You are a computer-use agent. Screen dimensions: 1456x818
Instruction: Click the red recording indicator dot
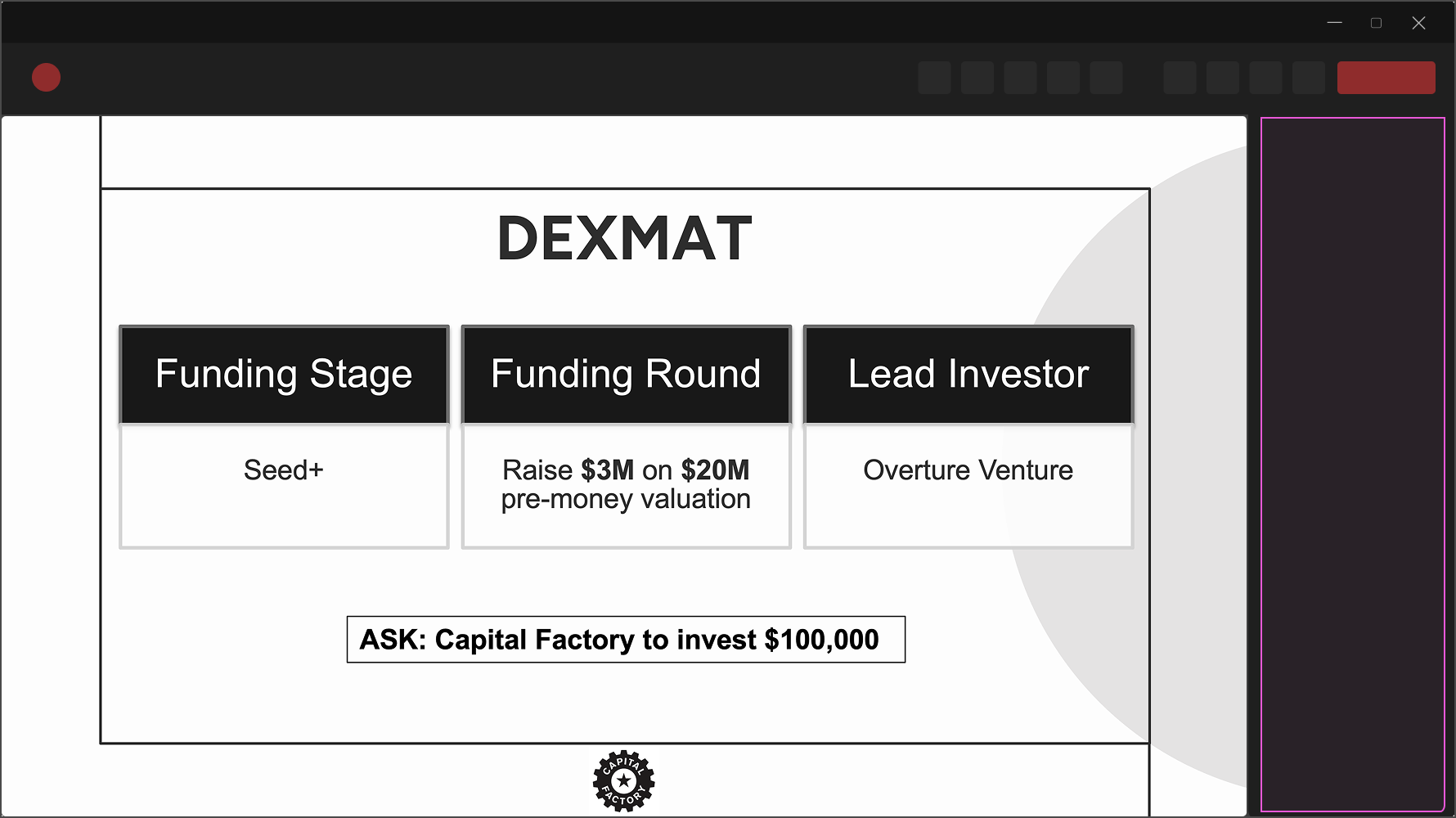pyautogui.click(x=47, y=77)
